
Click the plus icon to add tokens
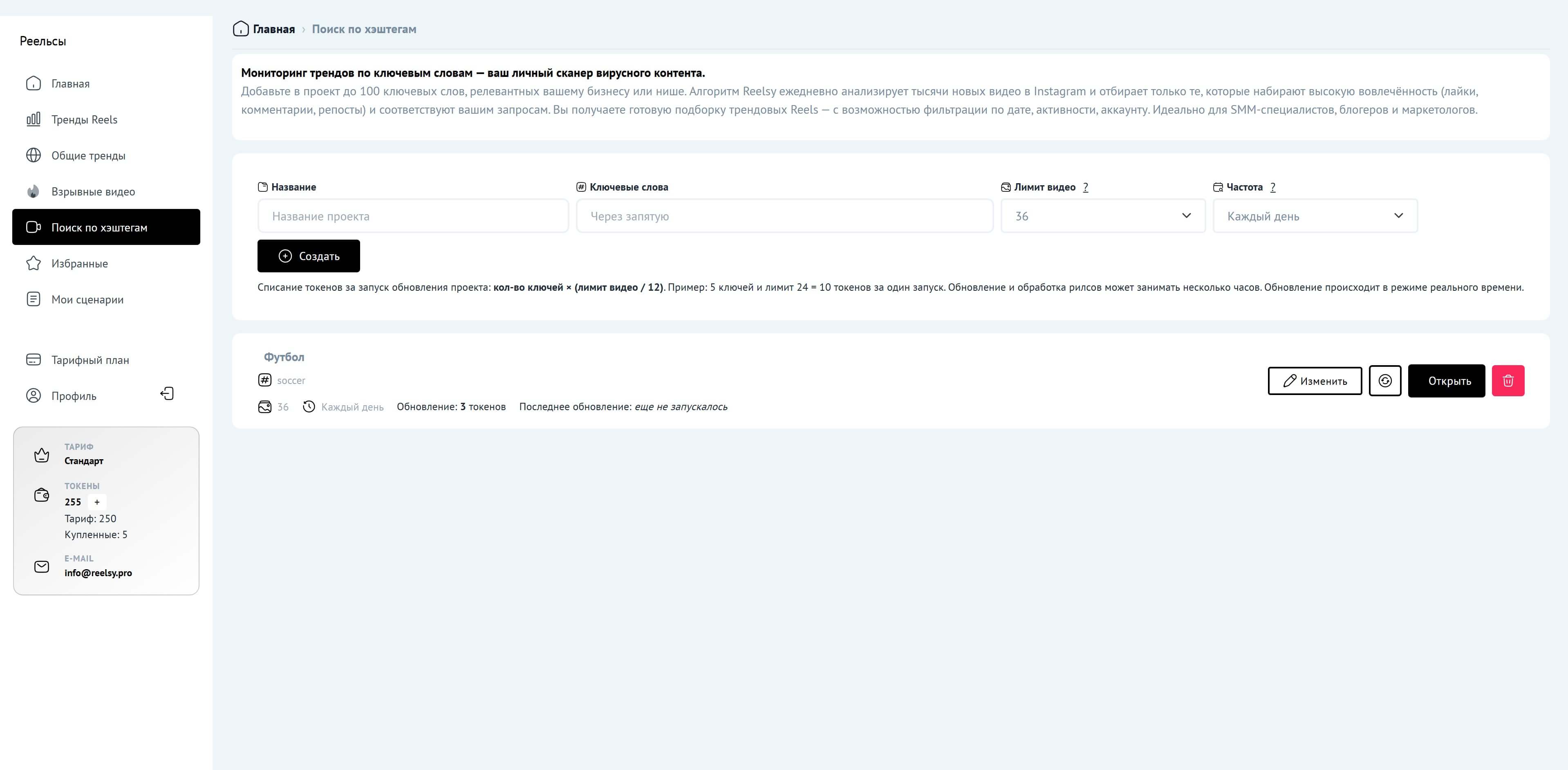pyautogui.click(x=97, y=502)
